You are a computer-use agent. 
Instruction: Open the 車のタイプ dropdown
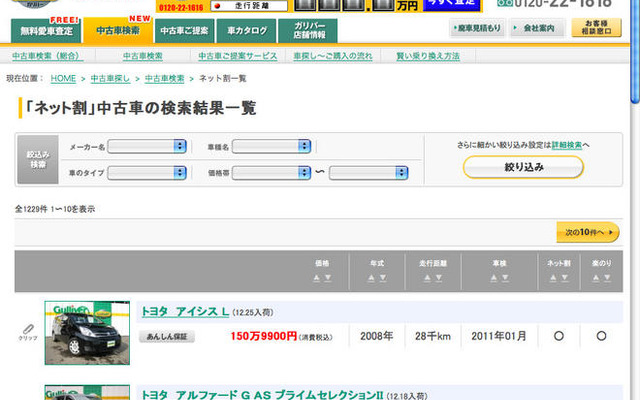pos(147,173)
